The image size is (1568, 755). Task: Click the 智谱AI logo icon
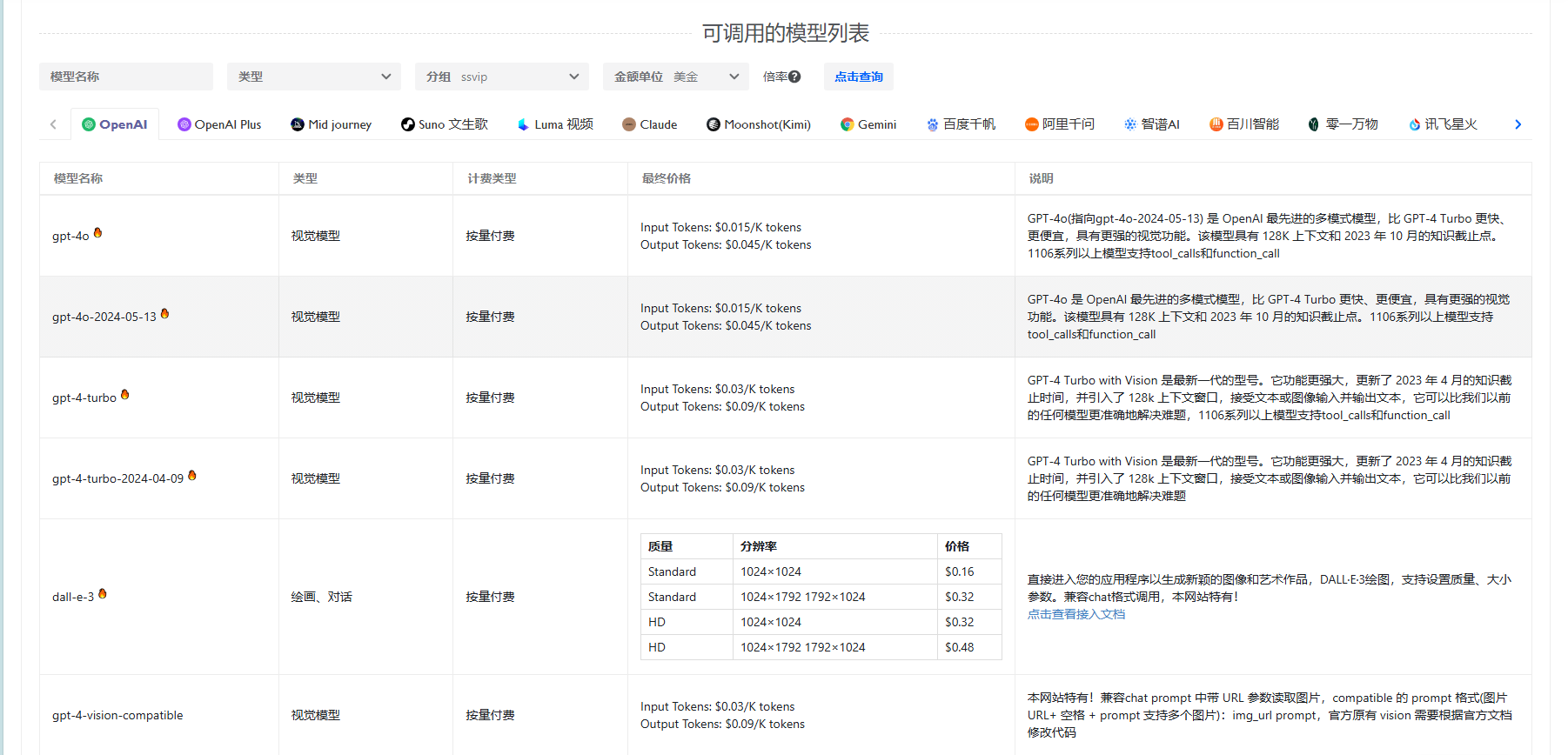pos(1130,124)
